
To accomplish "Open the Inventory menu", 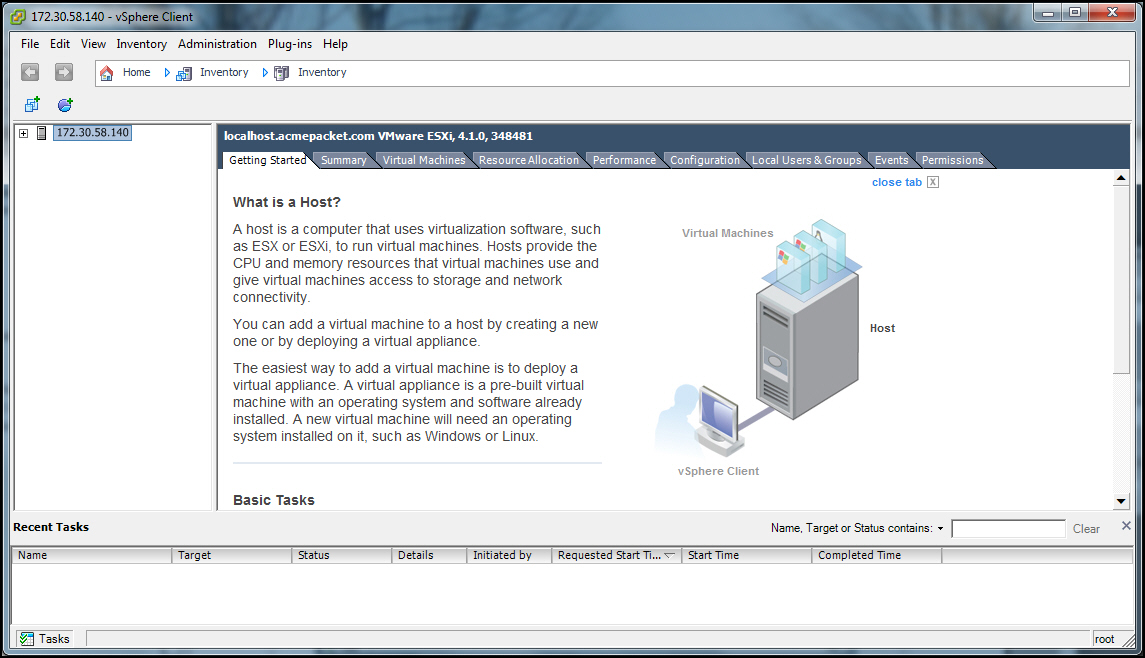I will pyautogui.click(x=142, y=44).
